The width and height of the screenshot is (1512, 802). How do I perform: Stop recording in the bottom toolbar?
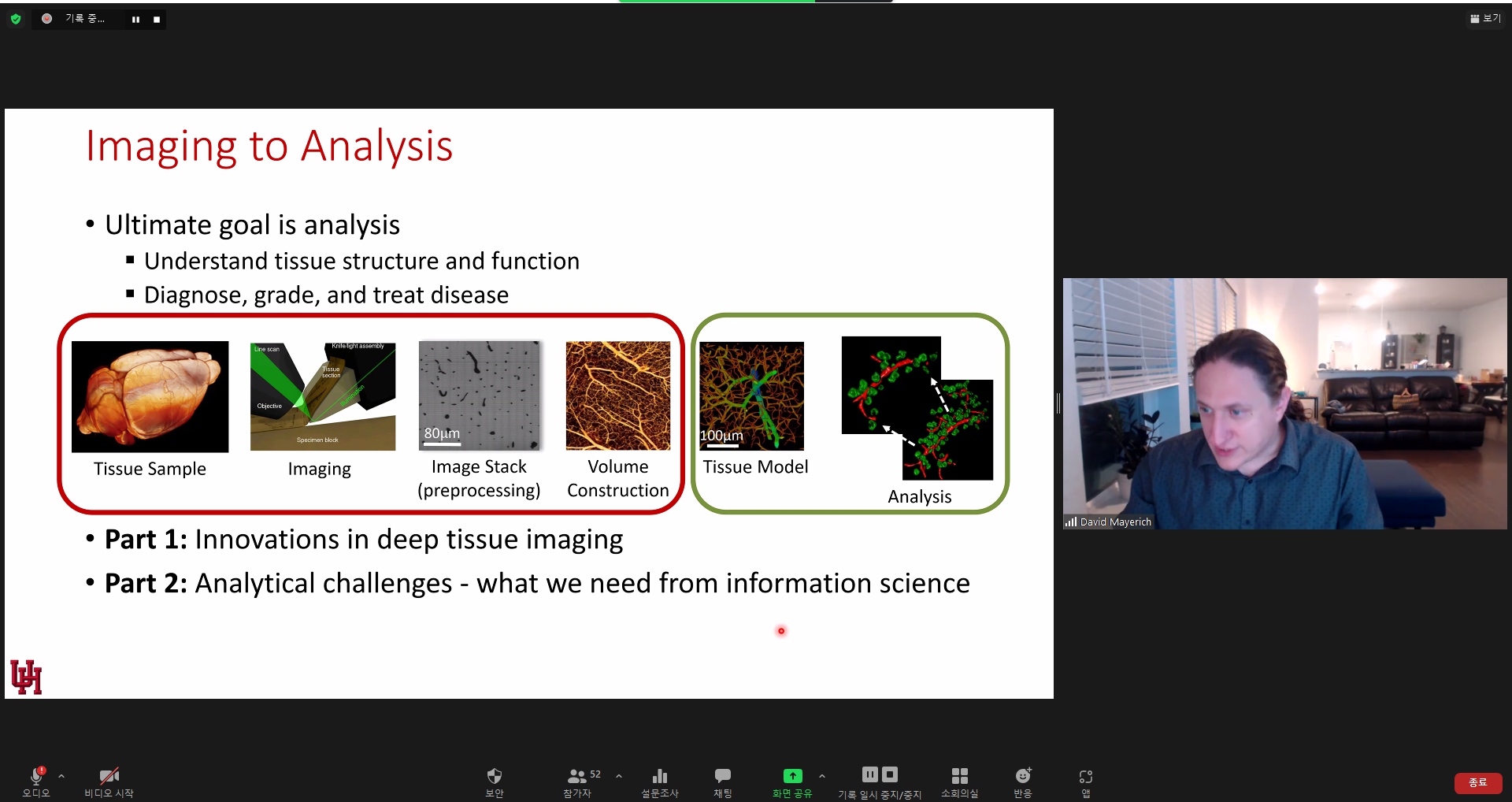(890, 774)
